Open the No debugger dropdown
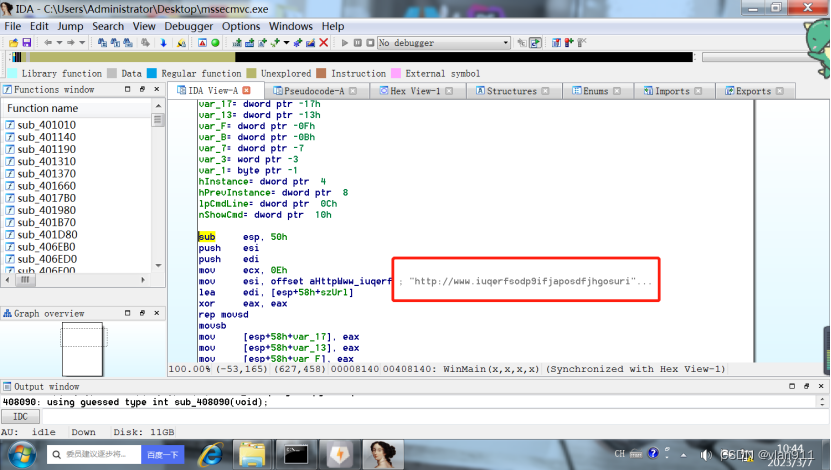831x470 pixels. pyautogui.click(x=444, y=42)
